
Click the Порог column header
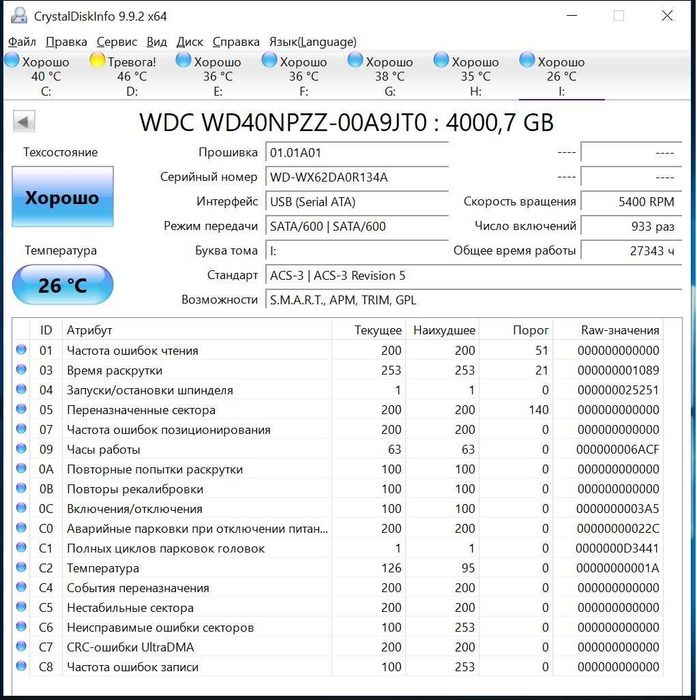point(516,330)
